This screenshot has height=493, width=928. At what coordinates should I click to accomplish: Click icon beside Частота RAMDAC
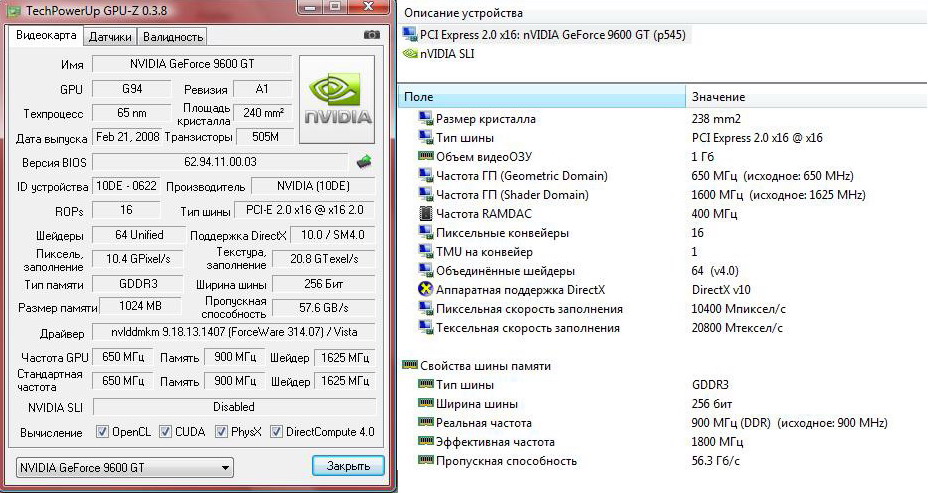pos(426,213)
